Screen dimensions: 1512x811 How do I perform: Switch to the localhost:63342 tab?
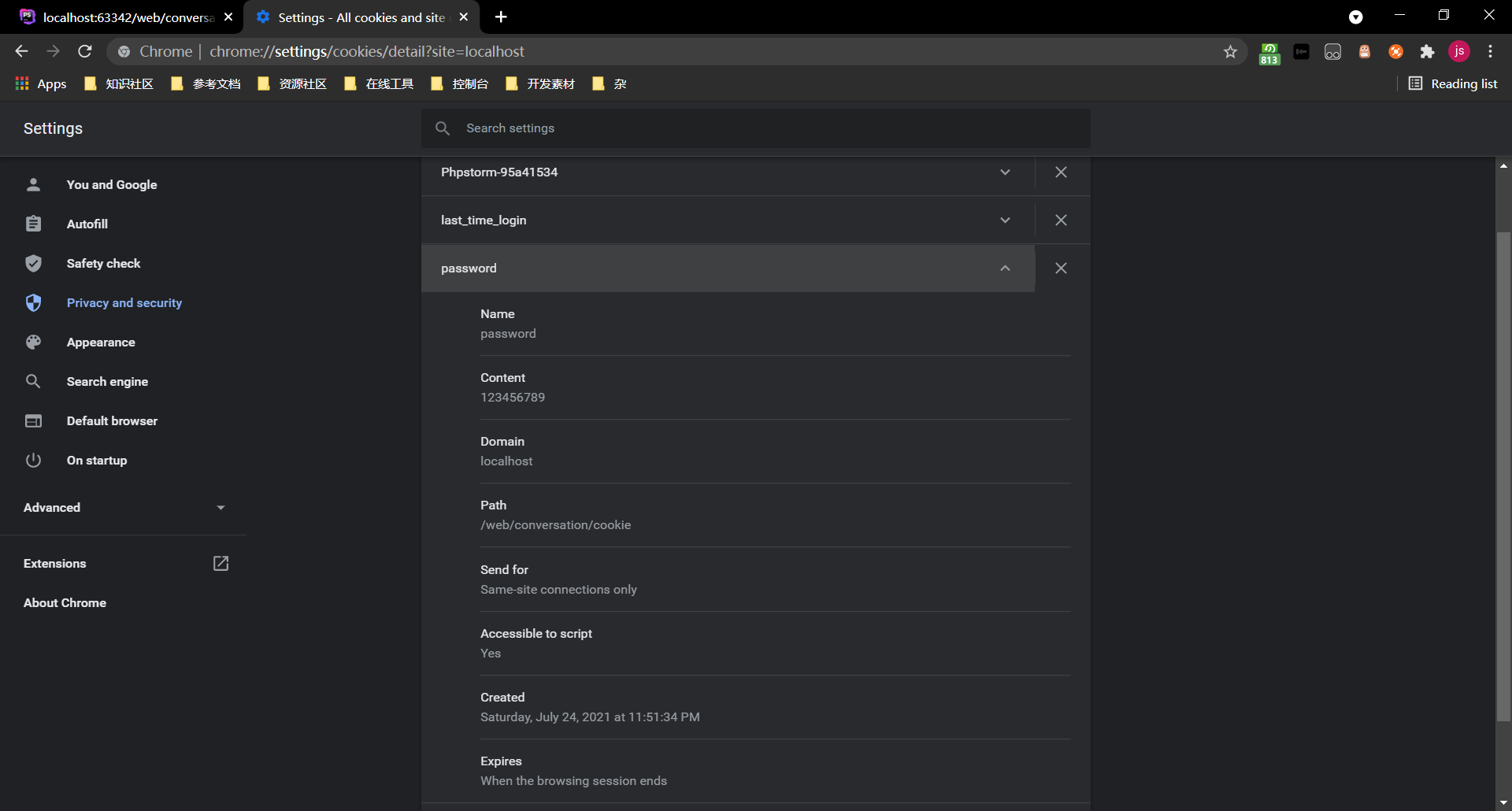(118, 17)
